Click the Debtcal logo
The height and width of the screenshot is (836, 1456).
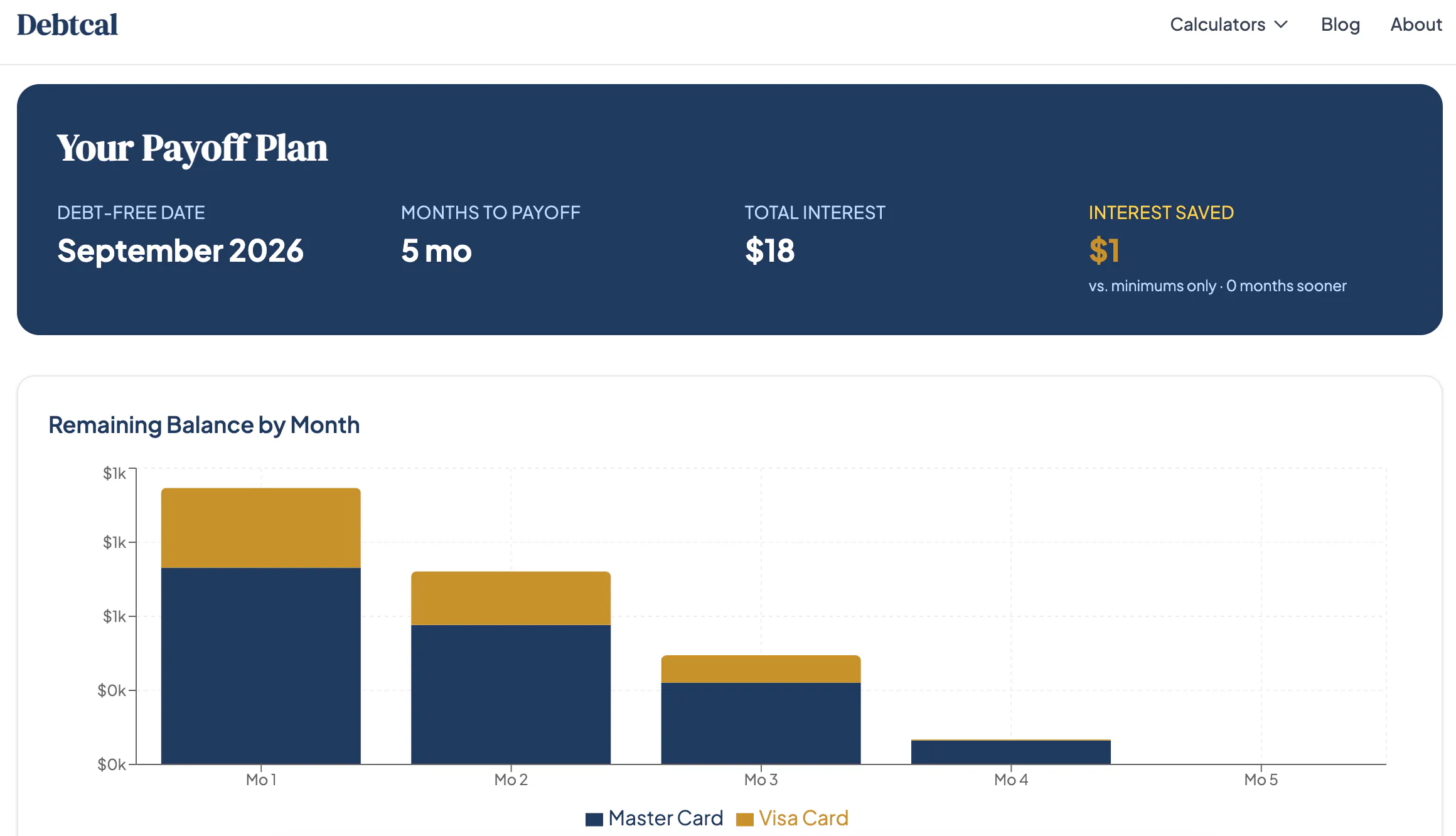coord(67,25)
